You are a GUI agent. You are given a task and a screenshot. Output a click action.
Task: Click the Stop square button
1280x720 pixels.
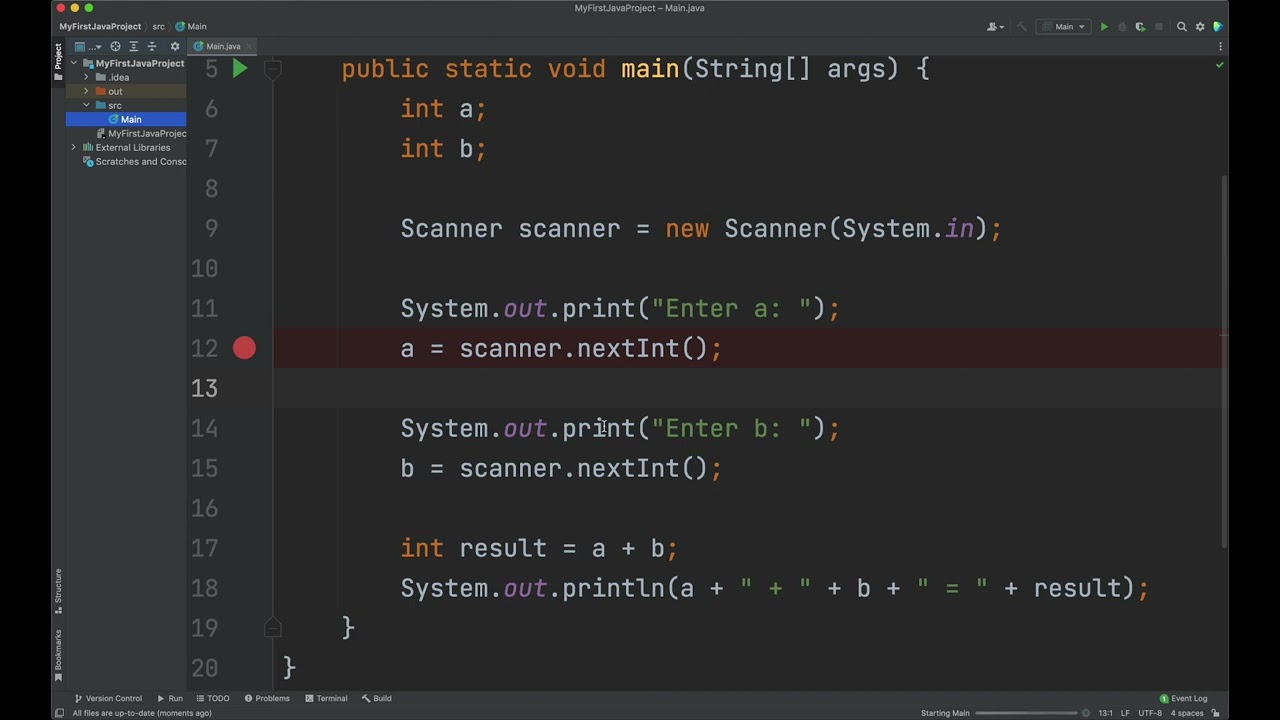click(1158, 27)
